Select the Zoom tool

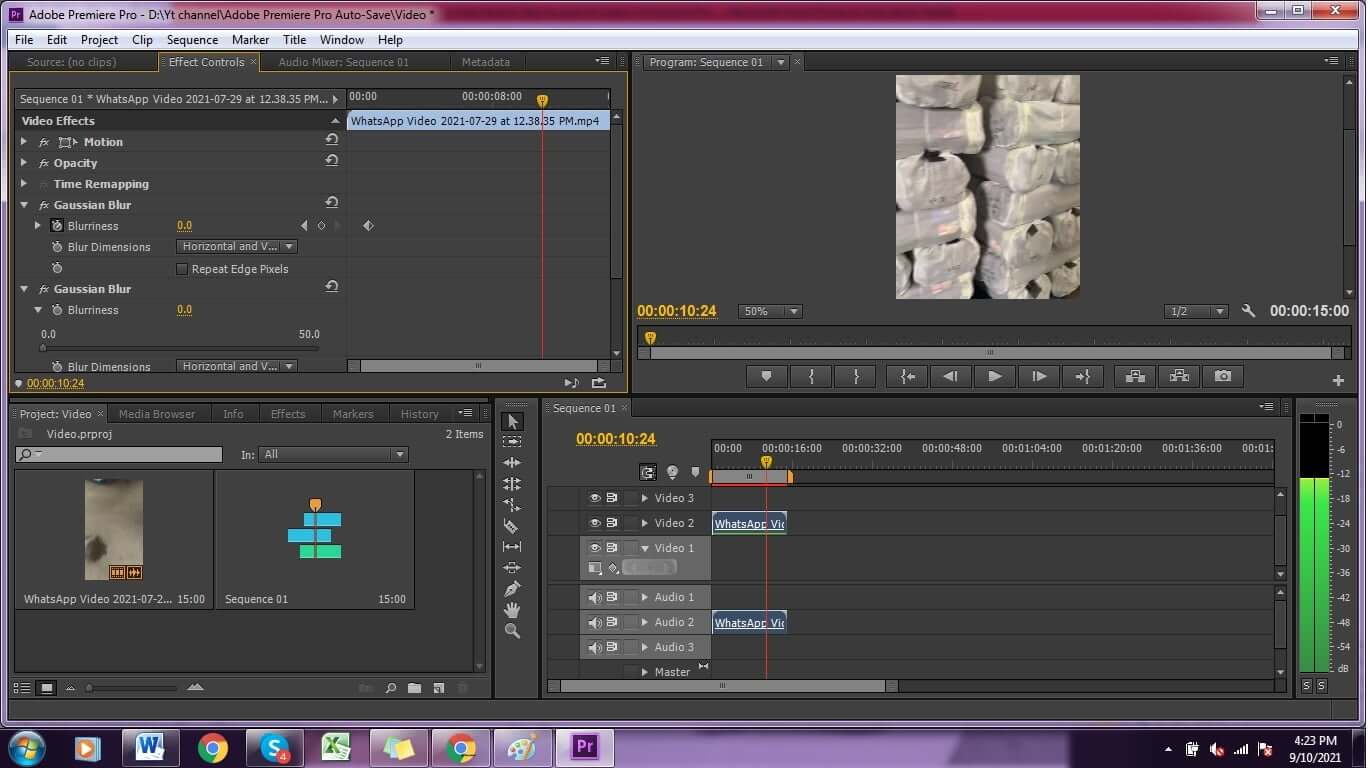[x=512, y=631]
